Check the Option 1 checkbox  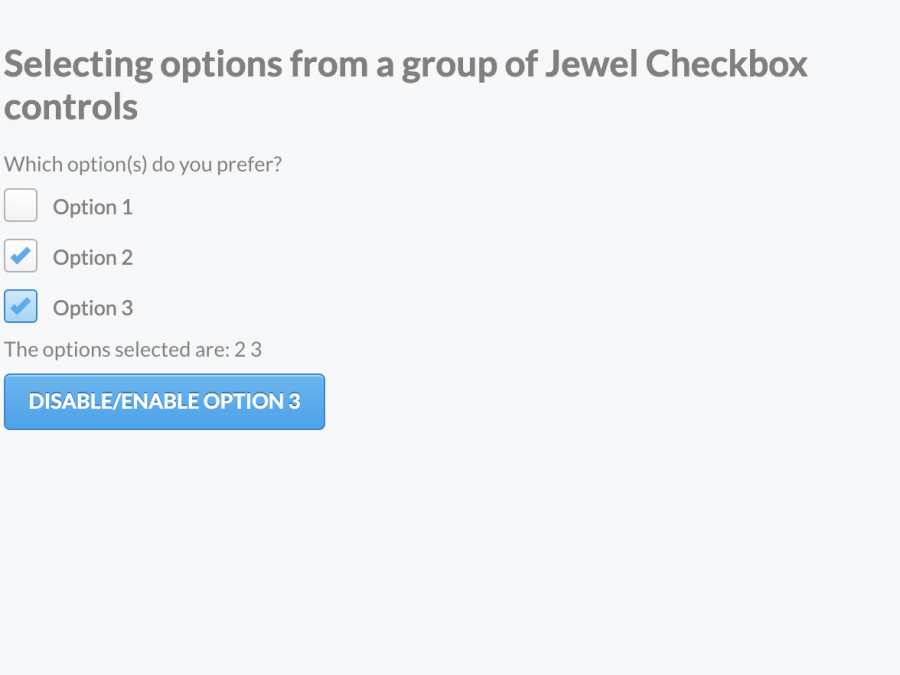coord(21,206)
